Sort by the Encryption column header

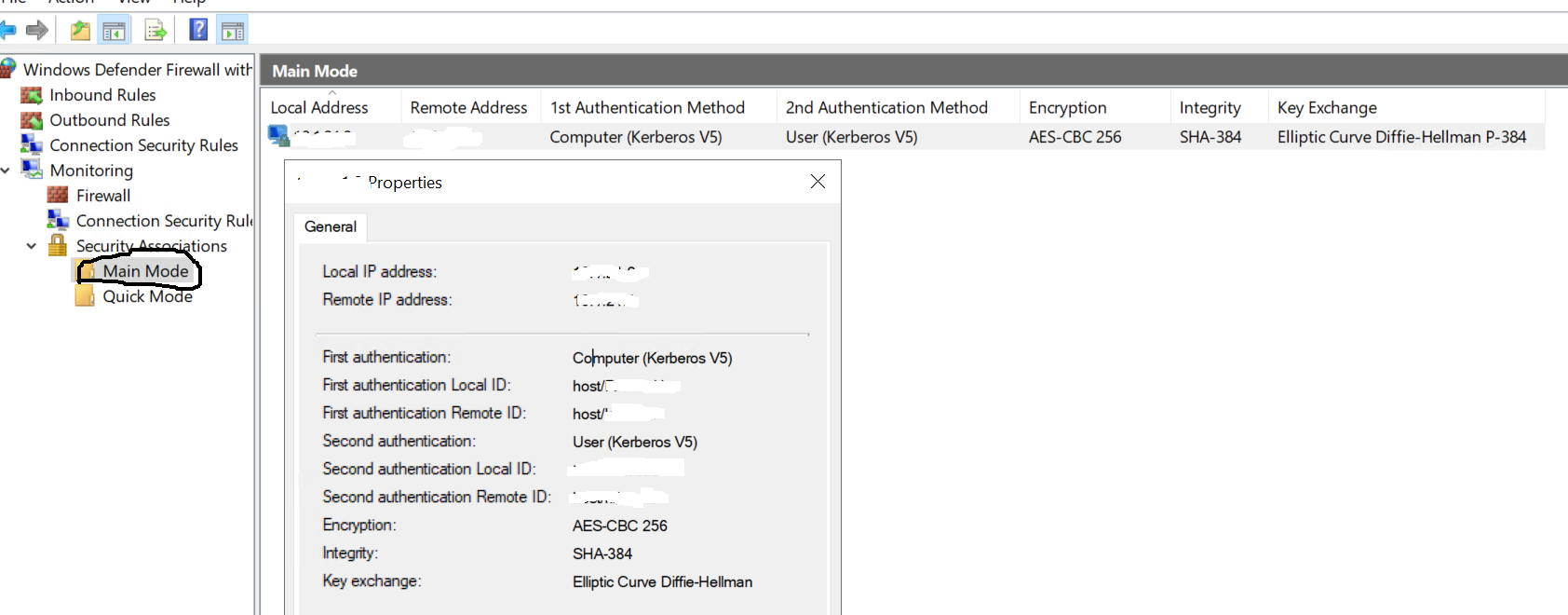tap(1067, 106)
